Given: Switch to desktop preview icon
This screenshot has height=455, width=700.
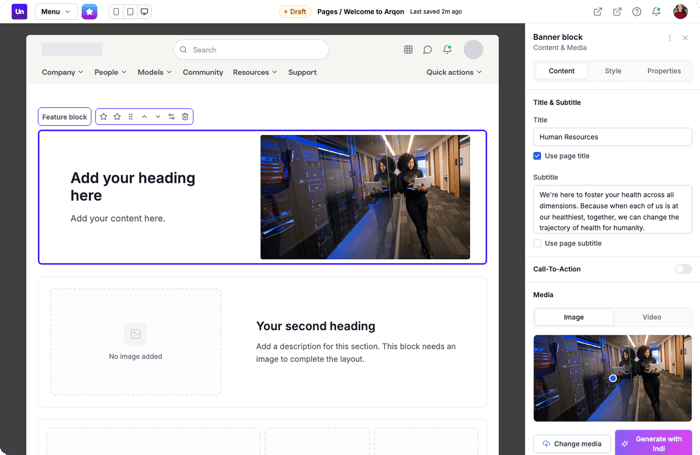Looking at the screenshot, I should click(145, 12).
